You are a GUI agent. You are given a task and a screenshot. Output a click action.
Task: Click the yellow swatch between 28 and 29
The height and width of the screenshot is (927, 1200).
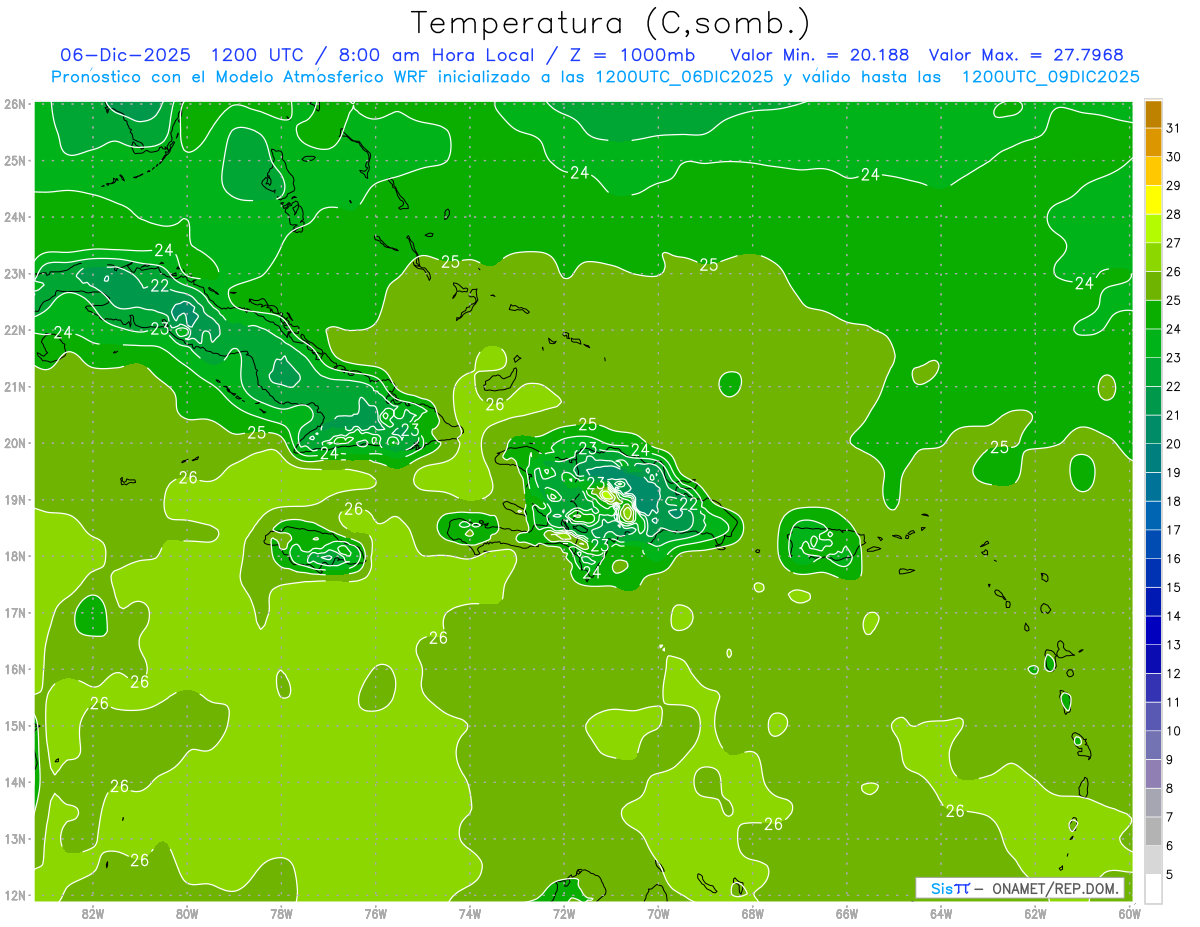1153,200
